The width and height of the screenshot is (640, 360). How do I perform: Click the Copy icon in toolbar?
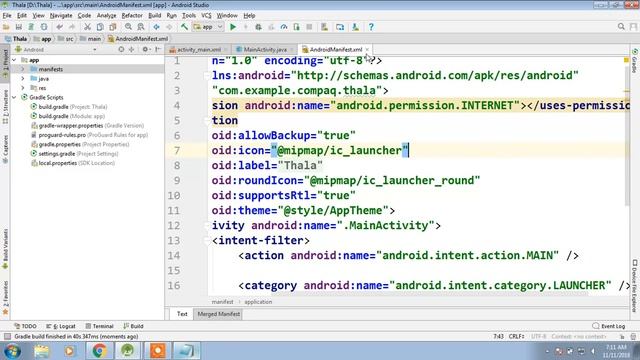(100, 27)
